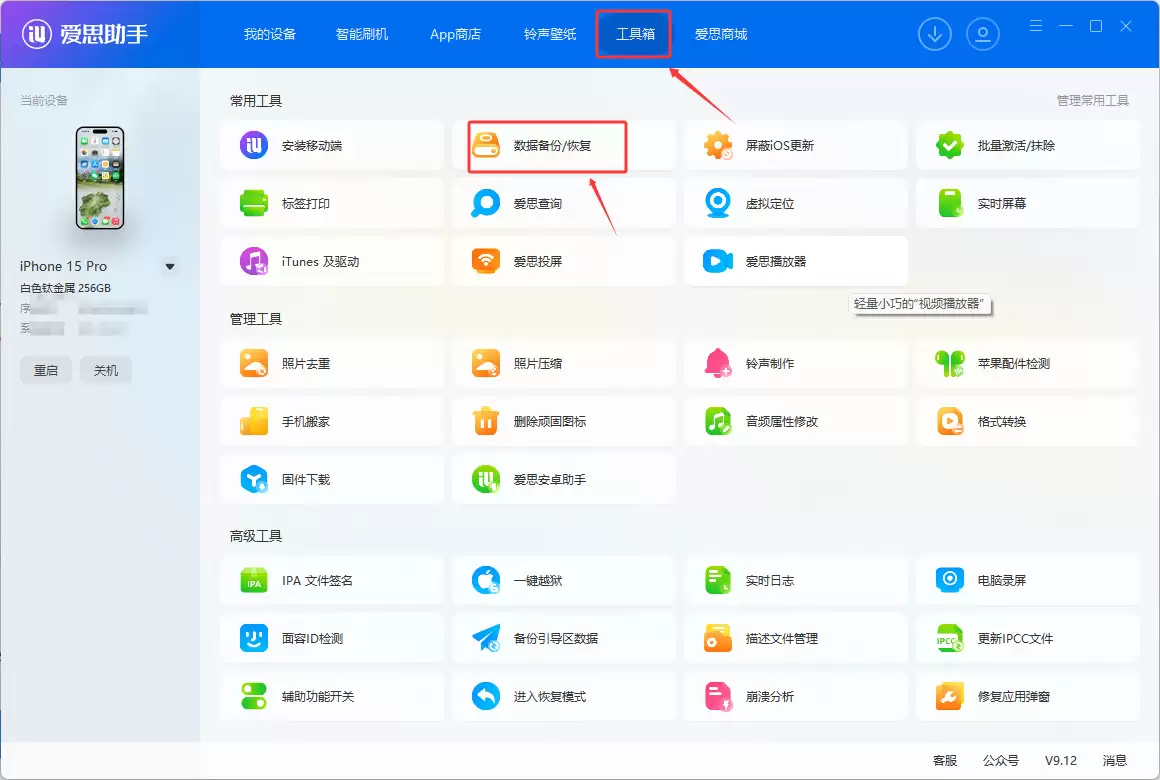The image size is (1160, 780).
Task: Click the 爱思助手 logo
Action: (84, 33)
